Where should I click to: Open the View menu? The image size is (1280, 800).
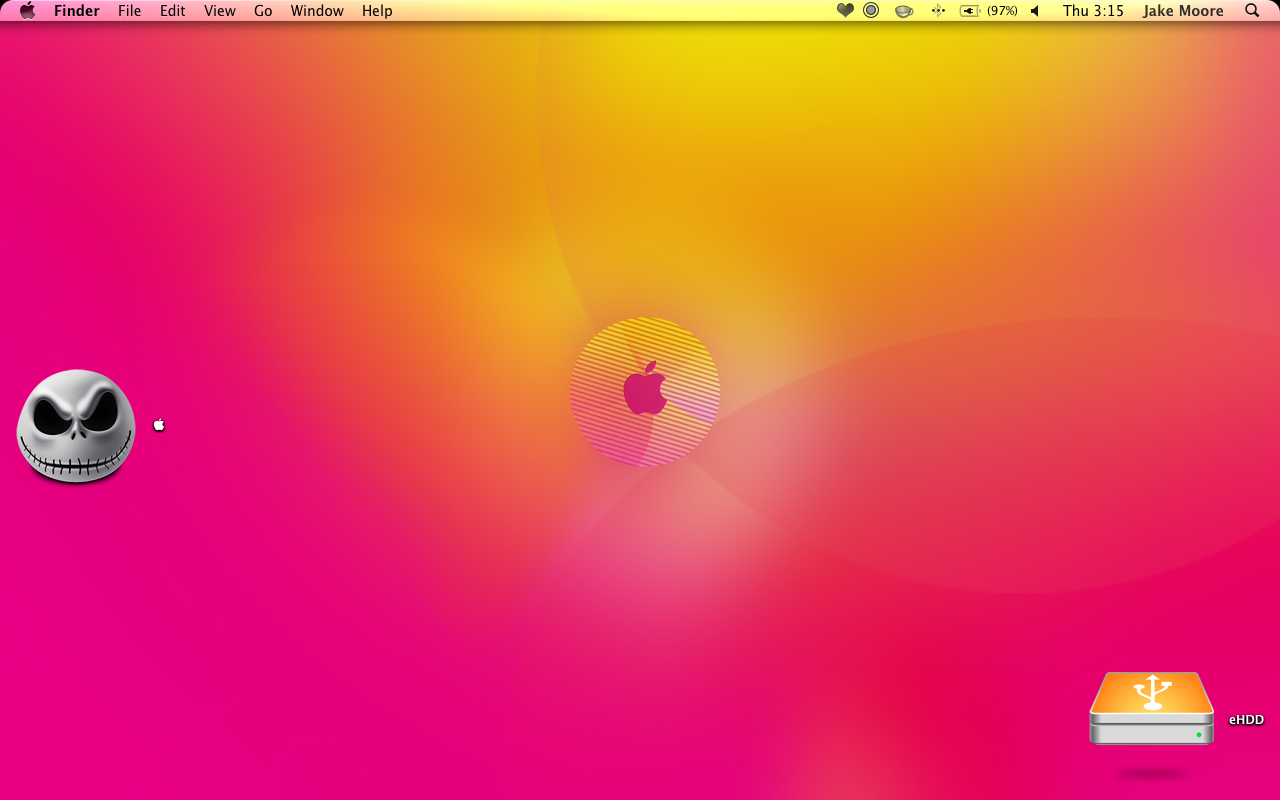(220, 11)
